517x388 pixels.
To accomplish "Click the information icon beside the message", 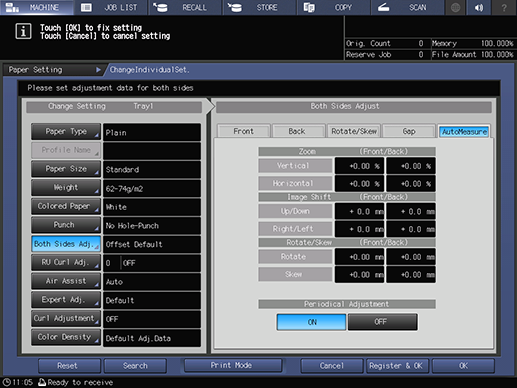I will click(23, 32).
